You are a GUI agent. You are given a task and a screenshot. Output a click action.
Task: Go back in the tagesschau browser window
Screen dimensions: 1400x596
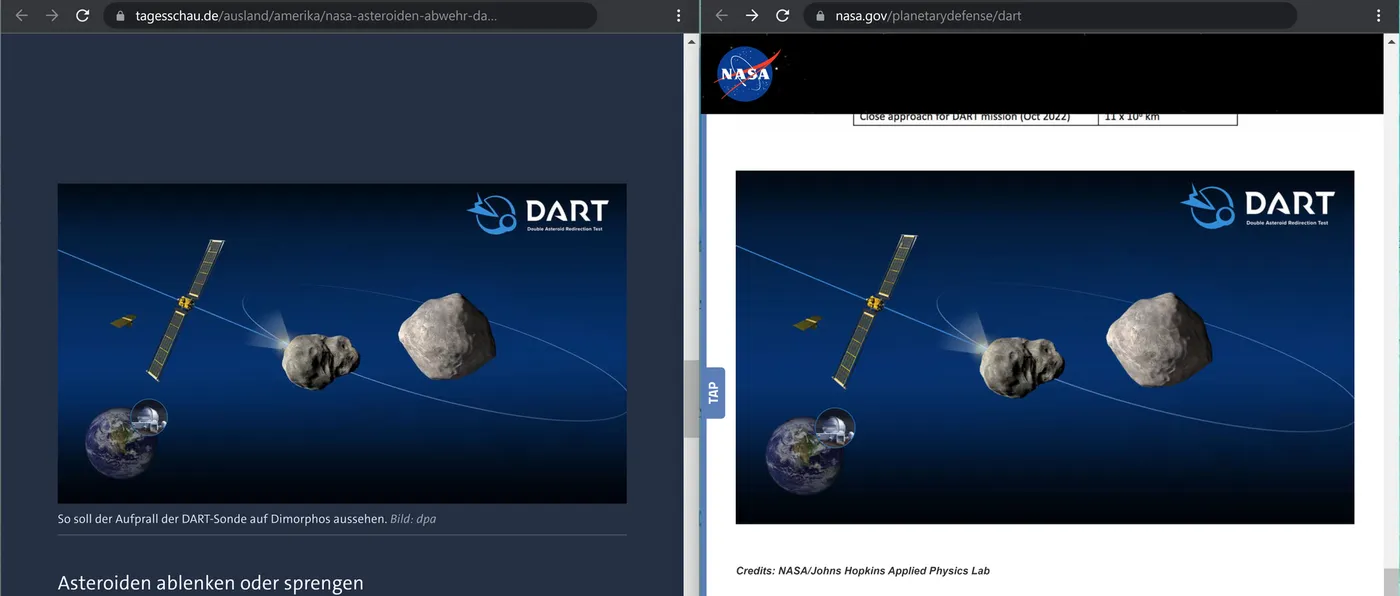[21, 16]
